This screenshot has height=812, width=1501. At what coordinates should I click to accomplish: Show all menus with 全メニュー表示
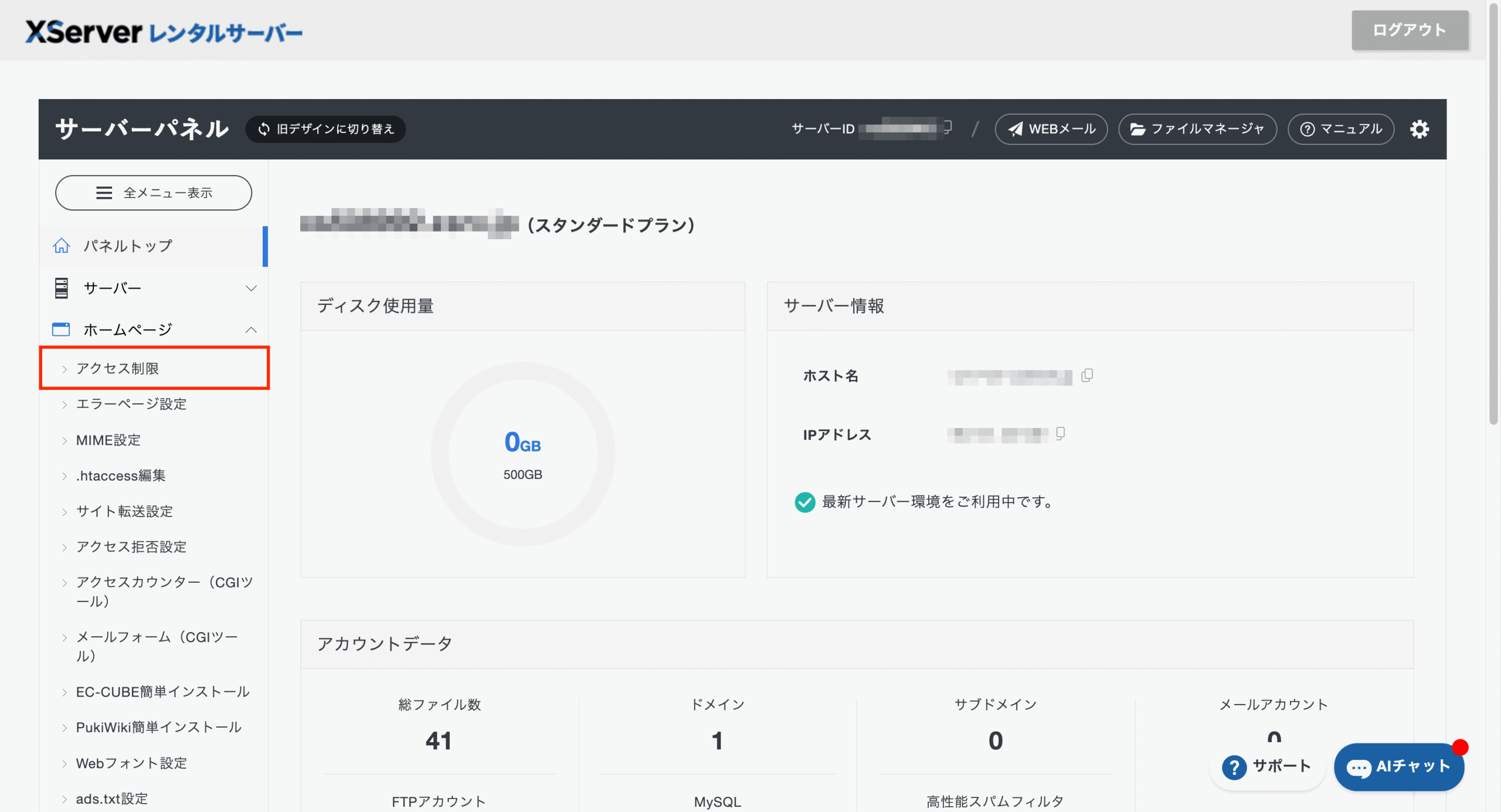coord(154,193)
